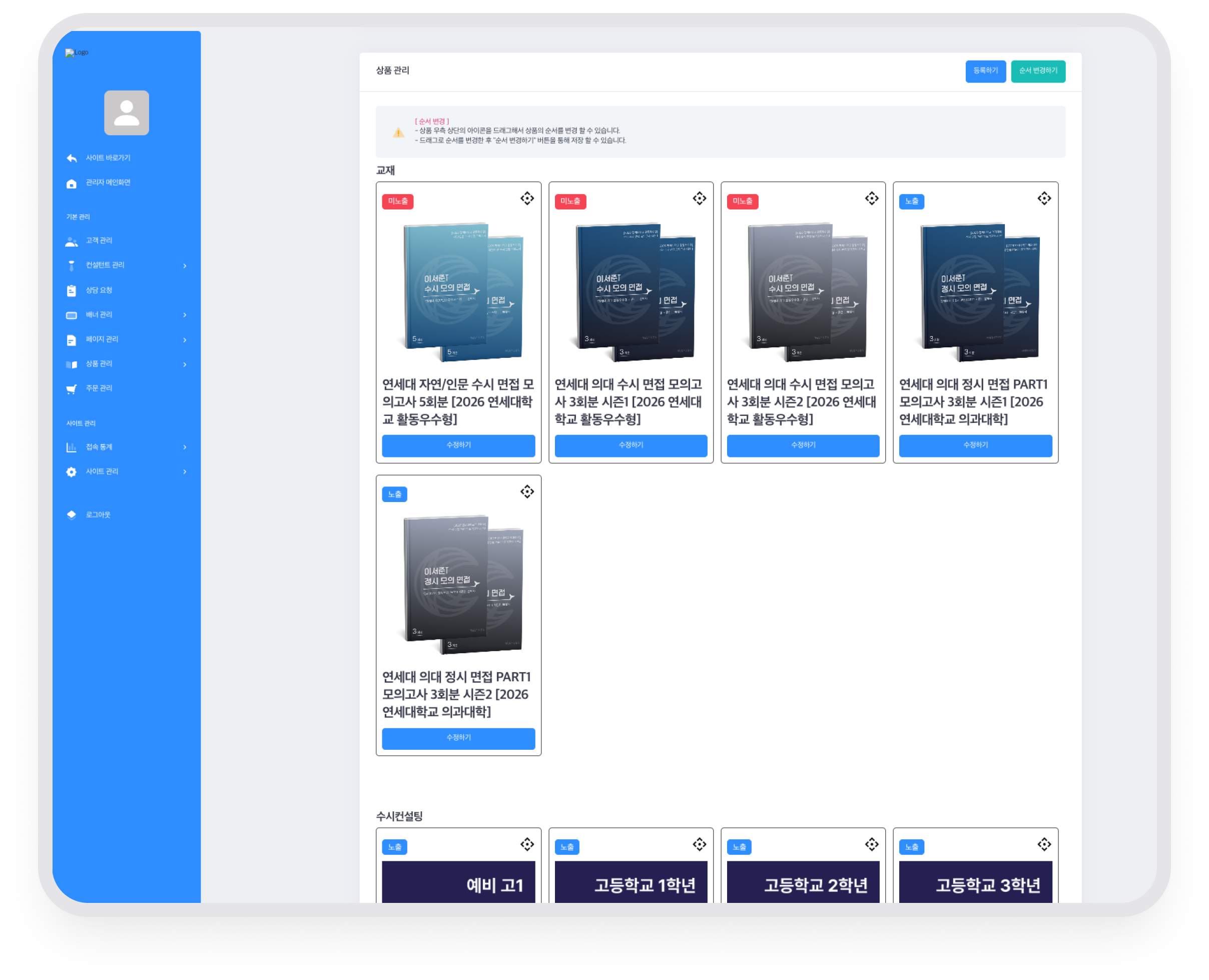Click the 로그아웃 icon in the sidebar
This screenshot has height=980, width=1209.
[x=72, y=515]
